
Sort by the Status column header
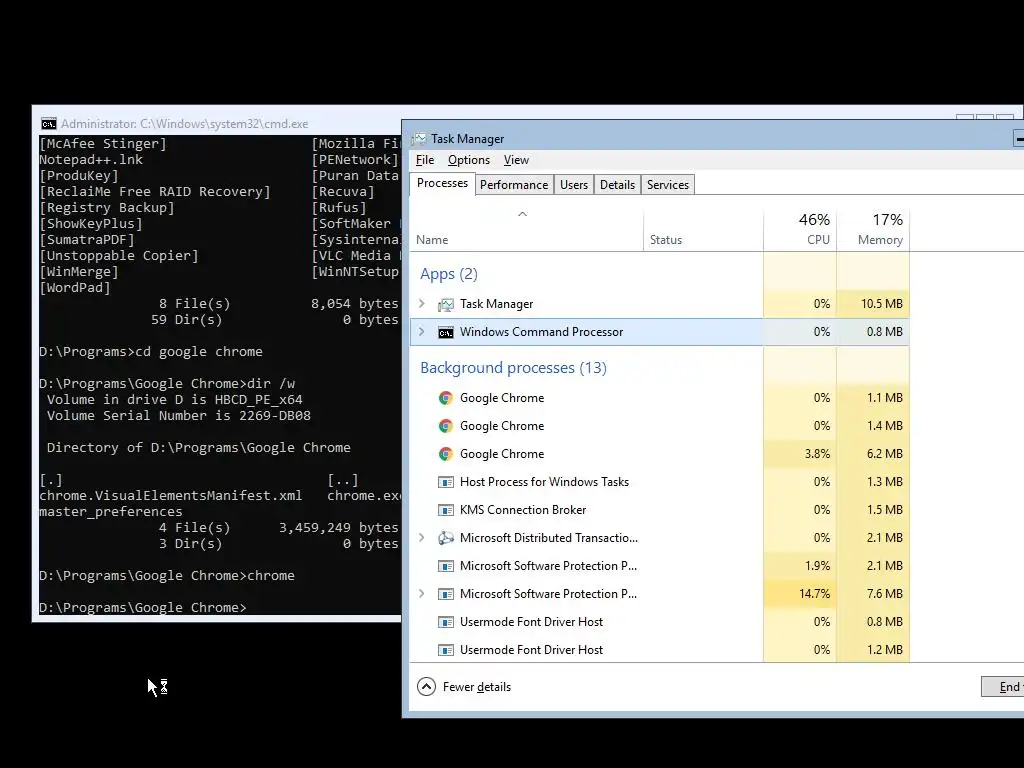point(703,230)
